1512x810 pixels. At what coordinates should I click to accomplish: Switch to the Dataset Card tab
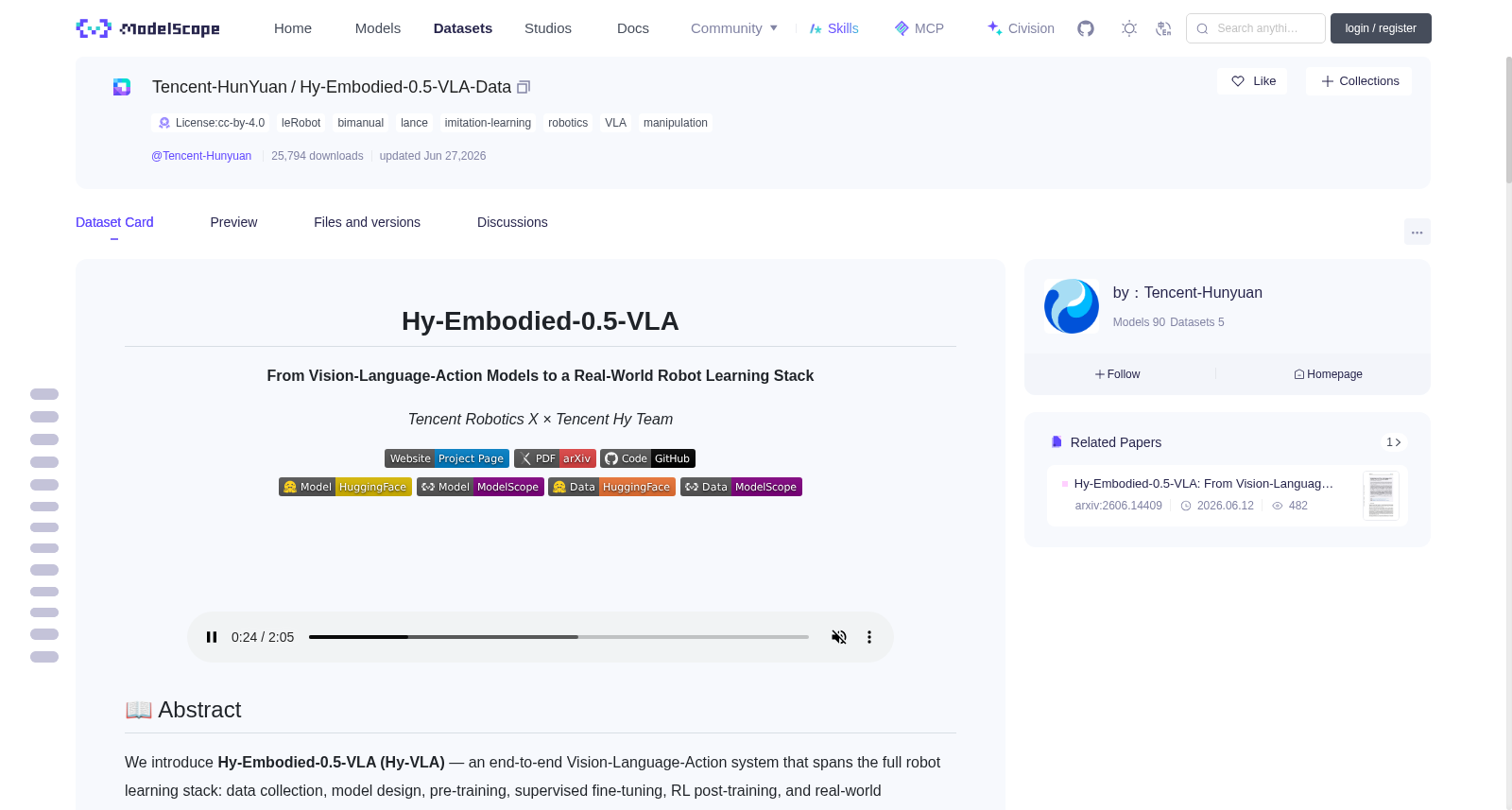tap(114, 222)
